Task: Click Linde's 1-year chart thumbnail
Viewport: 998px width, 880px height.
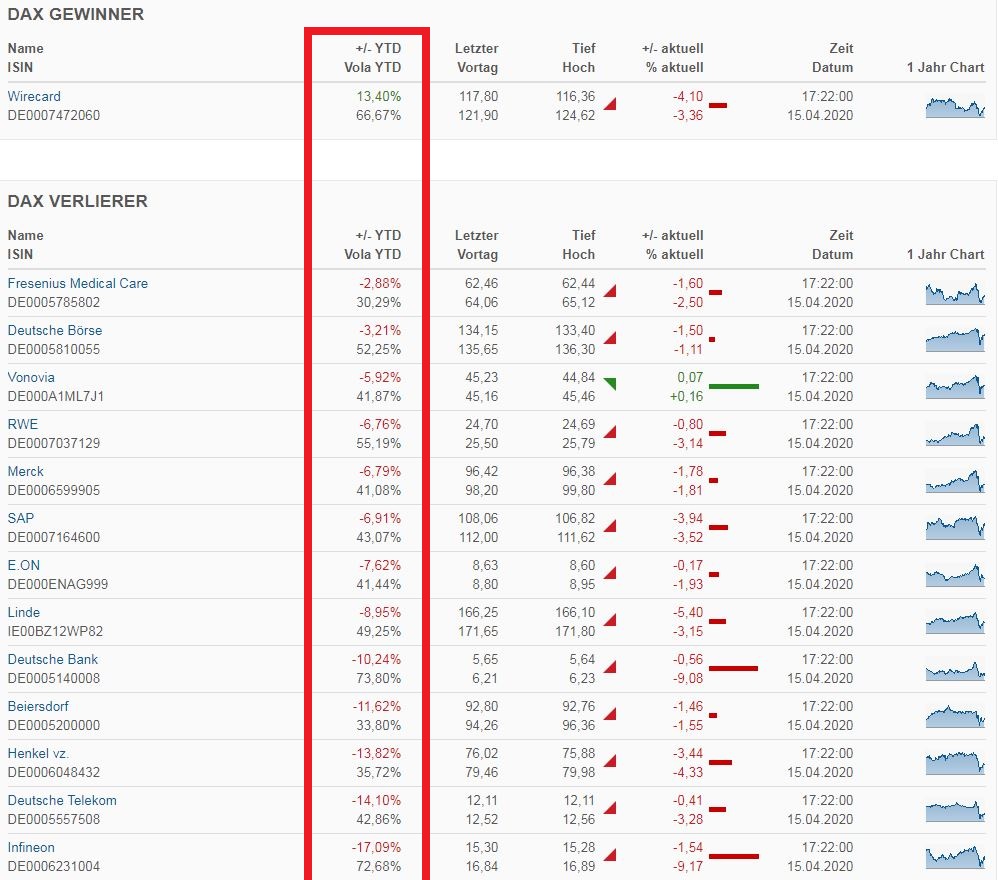Action: click(955, 623)
